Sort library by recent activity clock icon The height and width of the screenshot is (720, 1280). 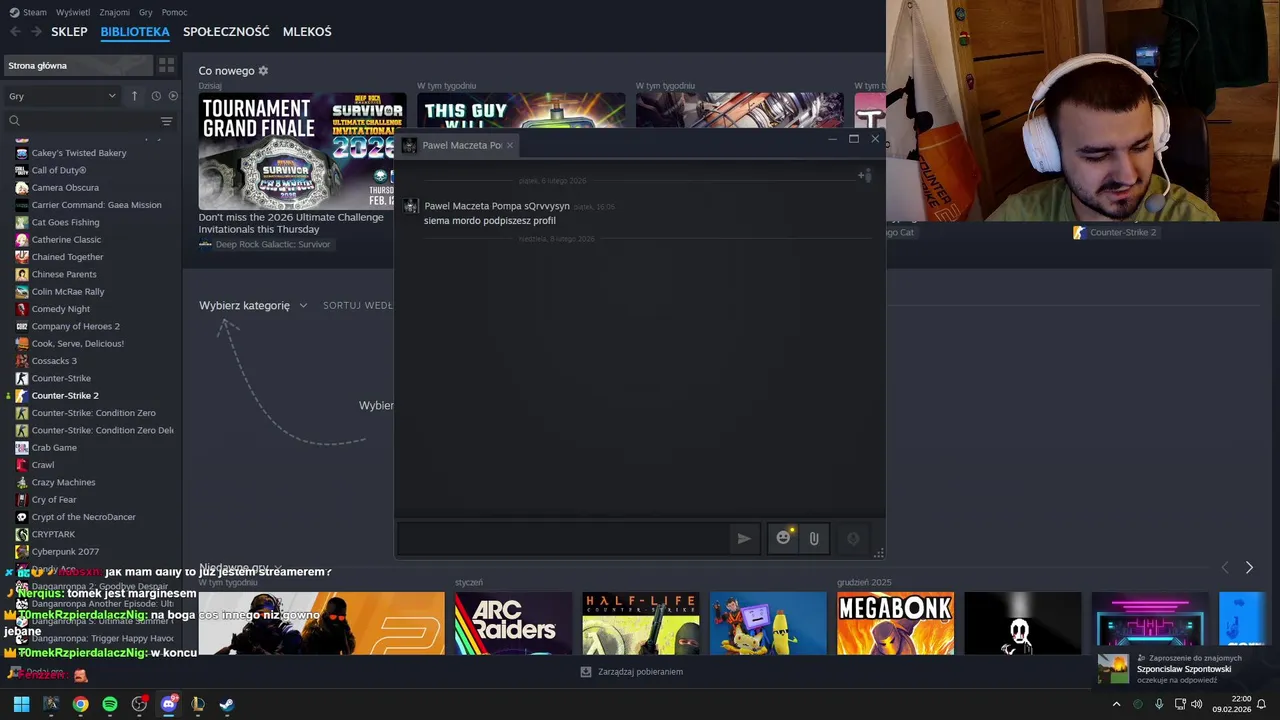pos(156,96)
